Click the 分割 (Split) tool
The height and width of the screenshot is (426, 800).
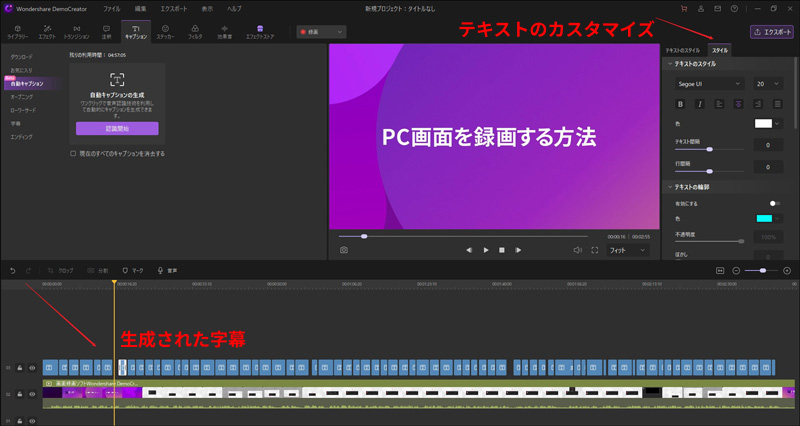point(97,270)
